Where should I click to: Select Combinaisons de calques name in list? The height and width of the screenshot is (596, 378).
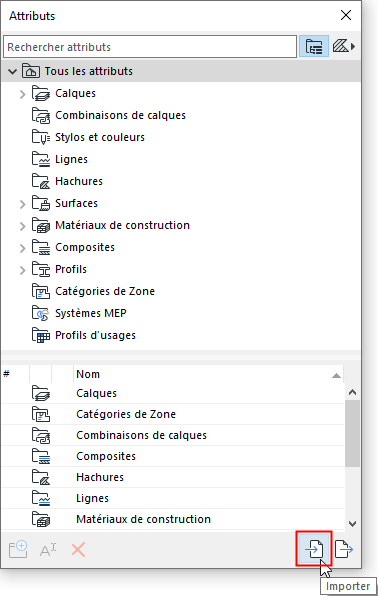(141, 435)
